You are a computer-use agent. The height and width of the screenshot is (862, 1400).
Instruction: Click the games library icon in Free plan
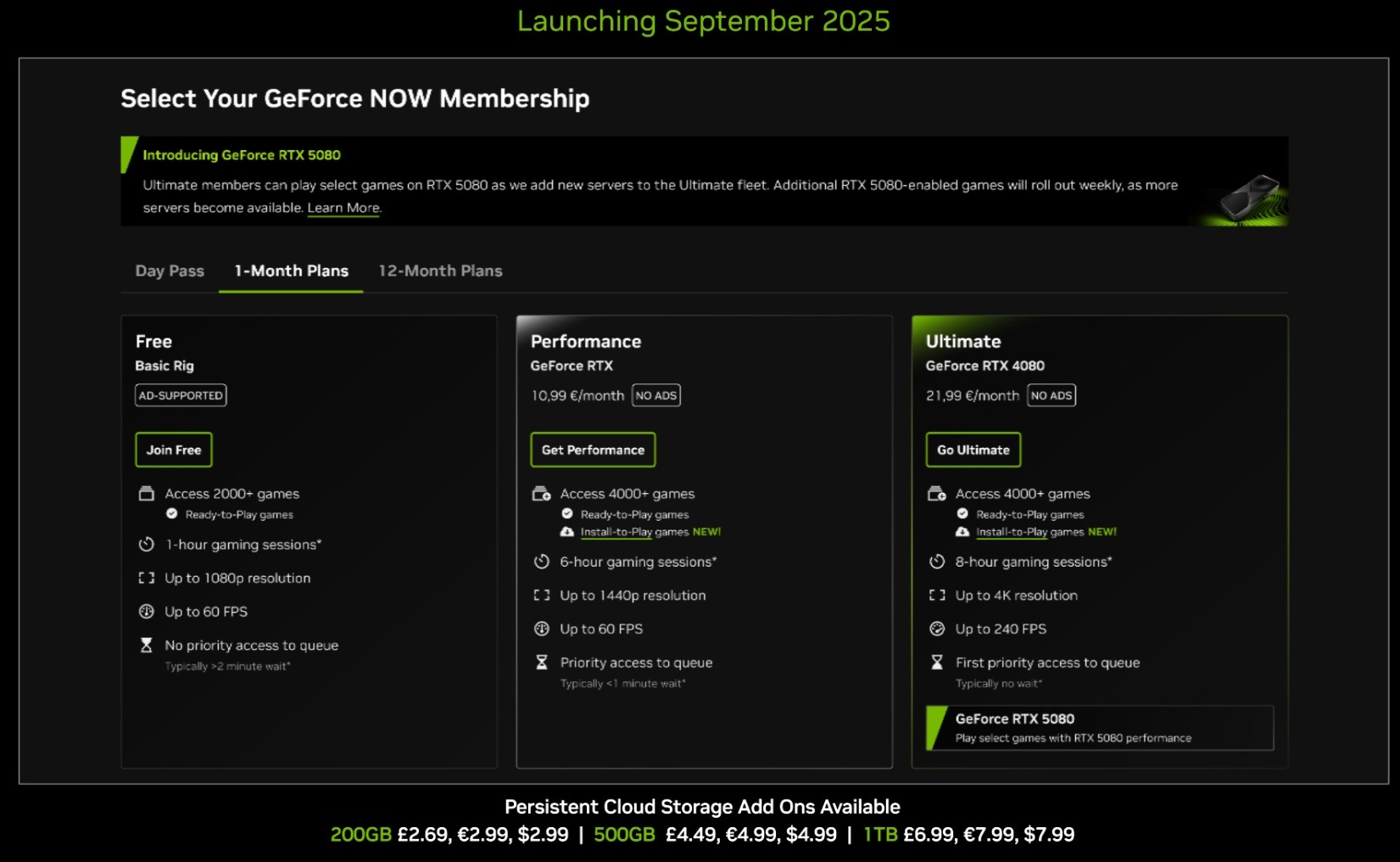147,494
